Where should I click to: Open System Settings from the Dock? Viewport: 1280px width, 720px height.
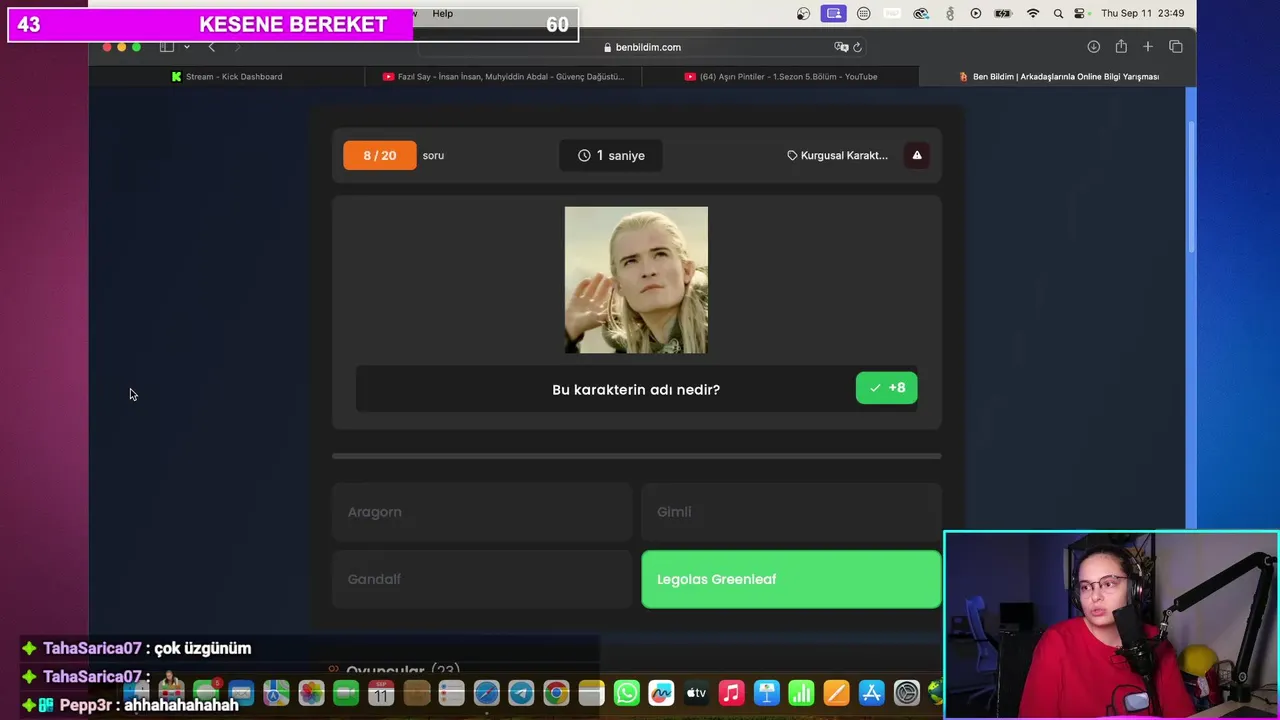pos(906,693)
